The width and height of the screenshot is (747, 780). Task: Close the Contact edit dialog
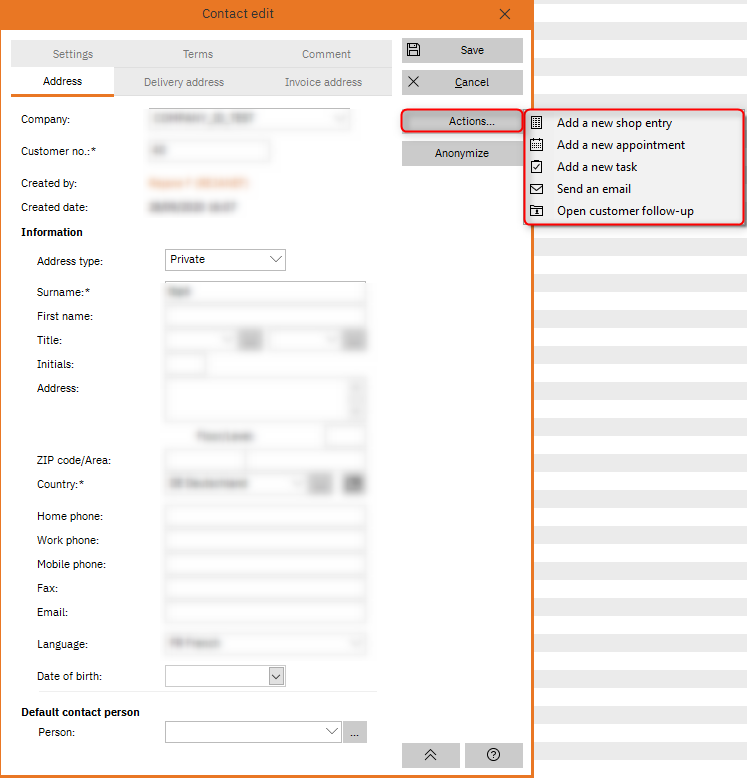(x=505, y=14)
